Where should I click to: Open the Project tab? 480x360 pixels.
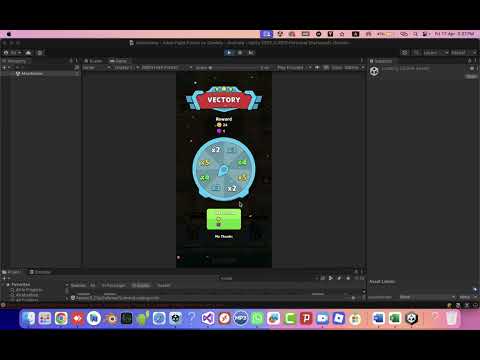12,272
